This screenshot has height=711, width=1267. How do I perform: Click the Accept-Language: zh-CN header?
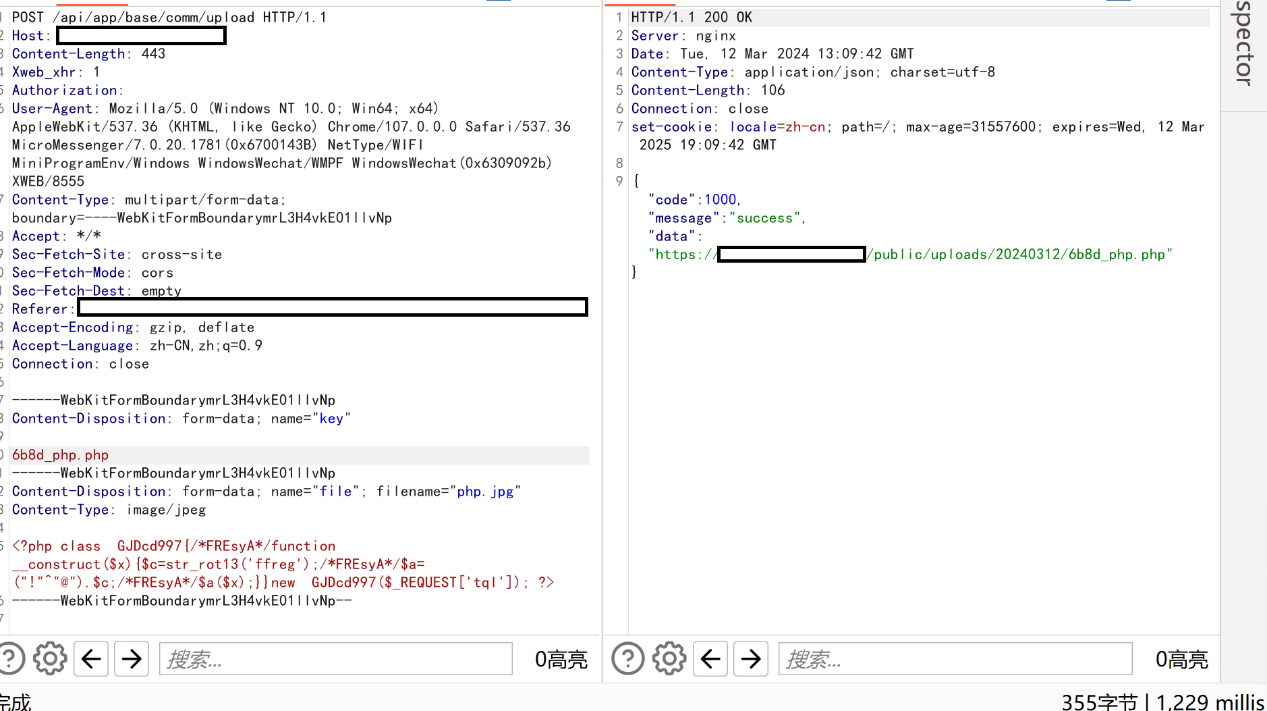137,345
